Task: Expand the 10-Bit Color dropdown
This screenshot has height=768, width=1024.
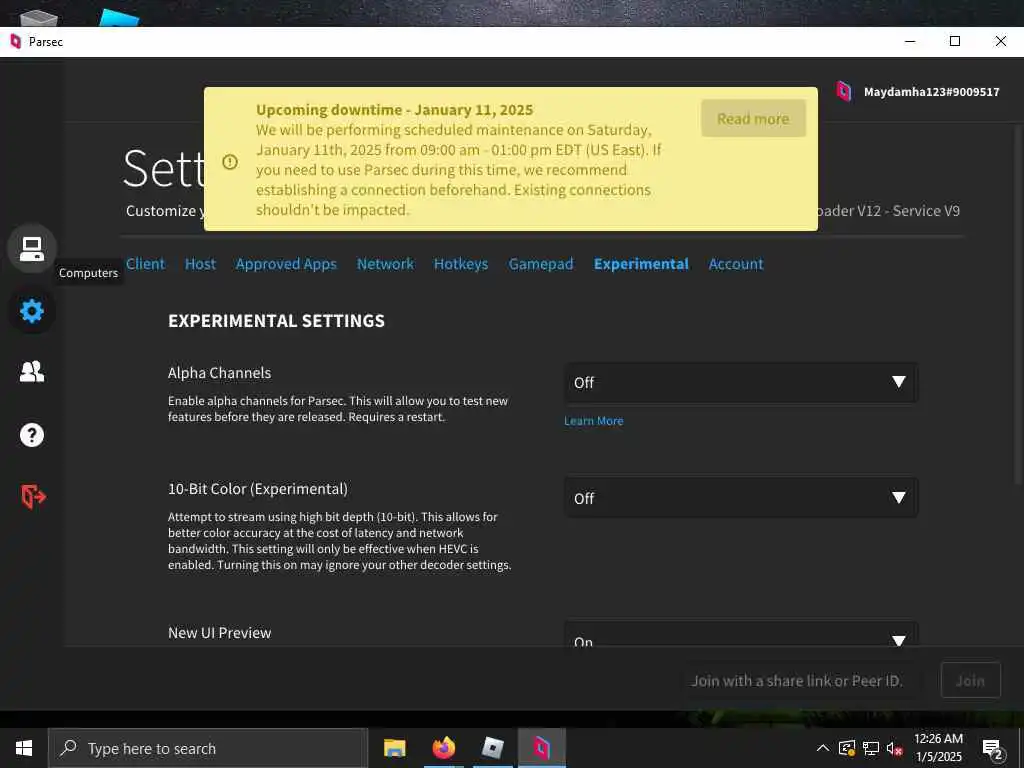Action: (741, 498)
